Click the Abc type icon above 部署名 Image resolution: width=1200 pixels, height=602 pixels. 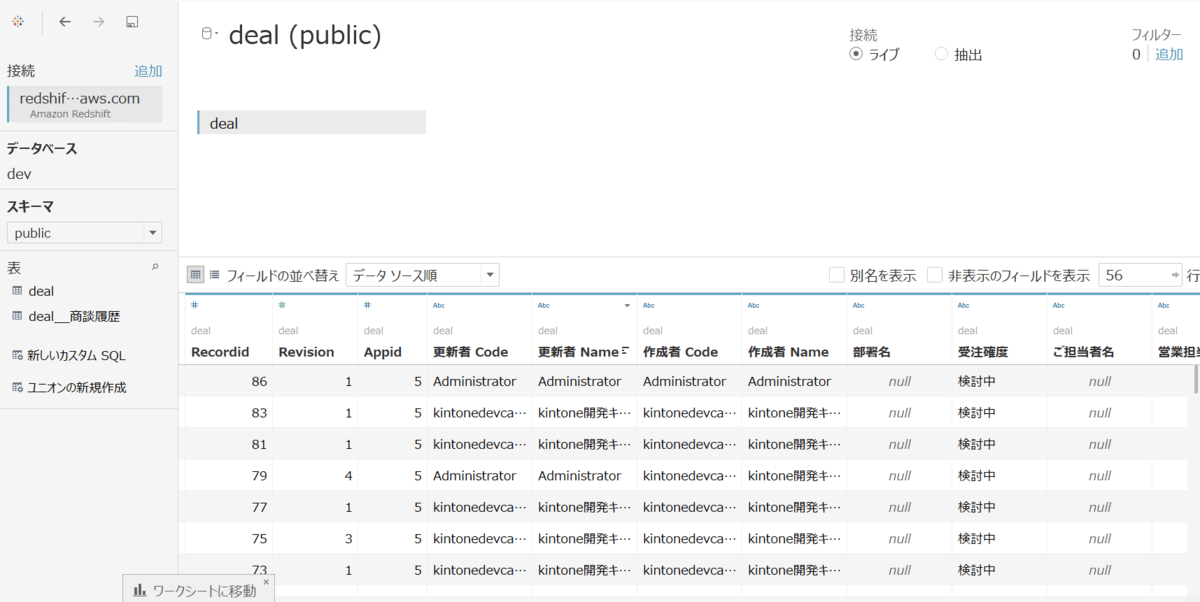click(859, 305)
